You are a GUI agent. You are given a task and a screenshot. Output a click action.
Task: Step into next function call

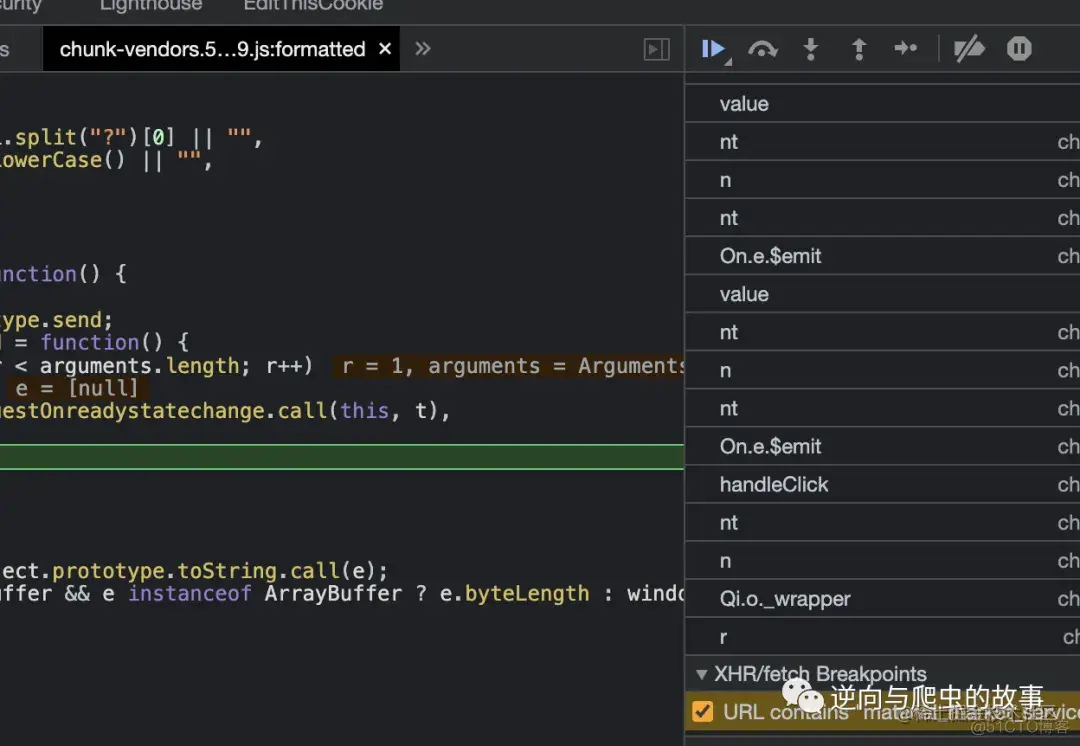pyautogui.click(x=811, y=49)
